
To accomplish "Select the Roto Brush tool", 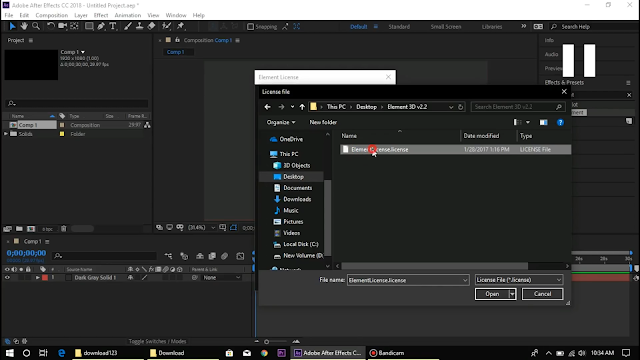I will tap(166, 26).
